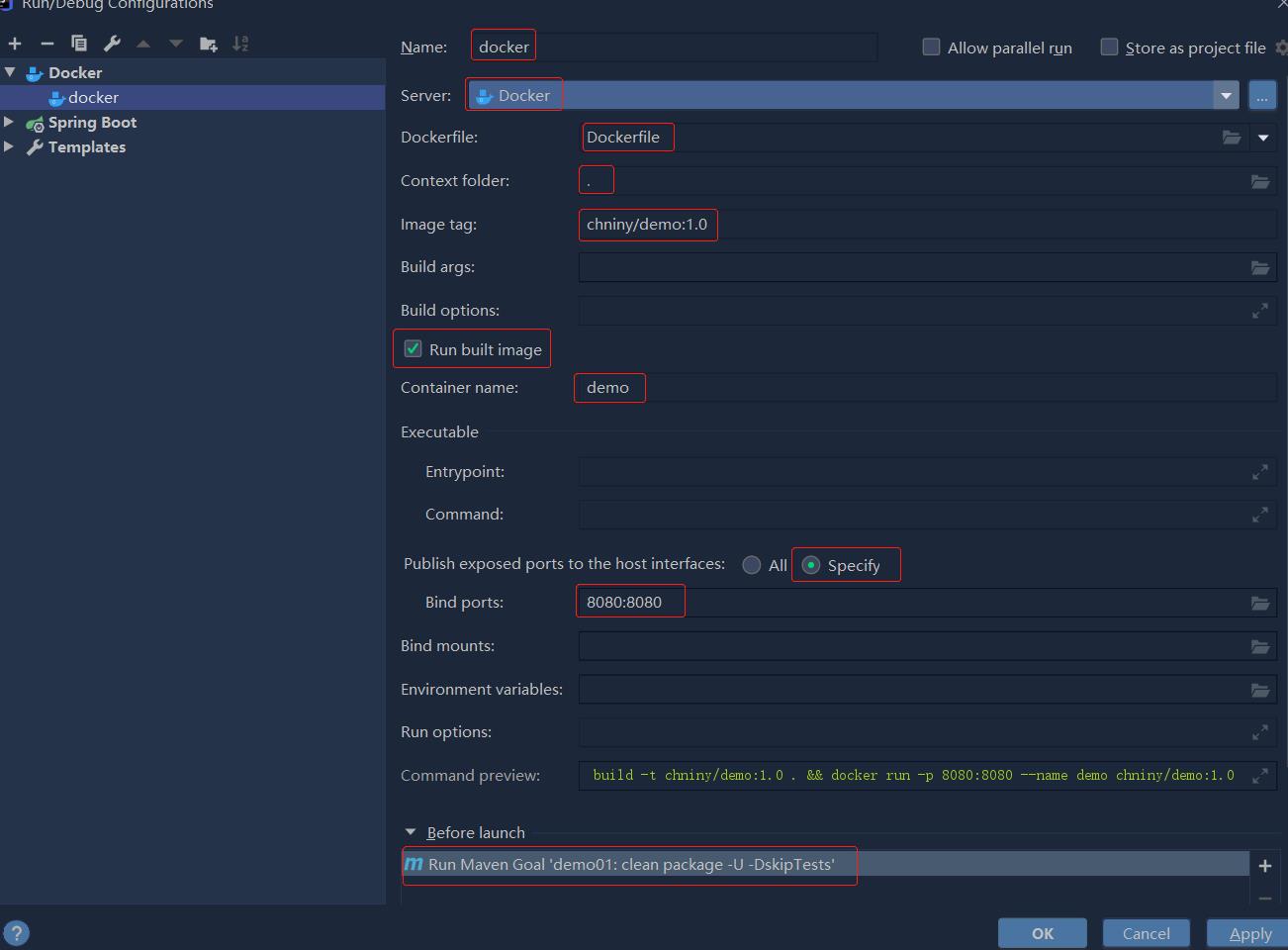This screenshot has width=1288, height=950.
Task: Open Docker server settings ellipsis button
Action: click(1262, 96)
